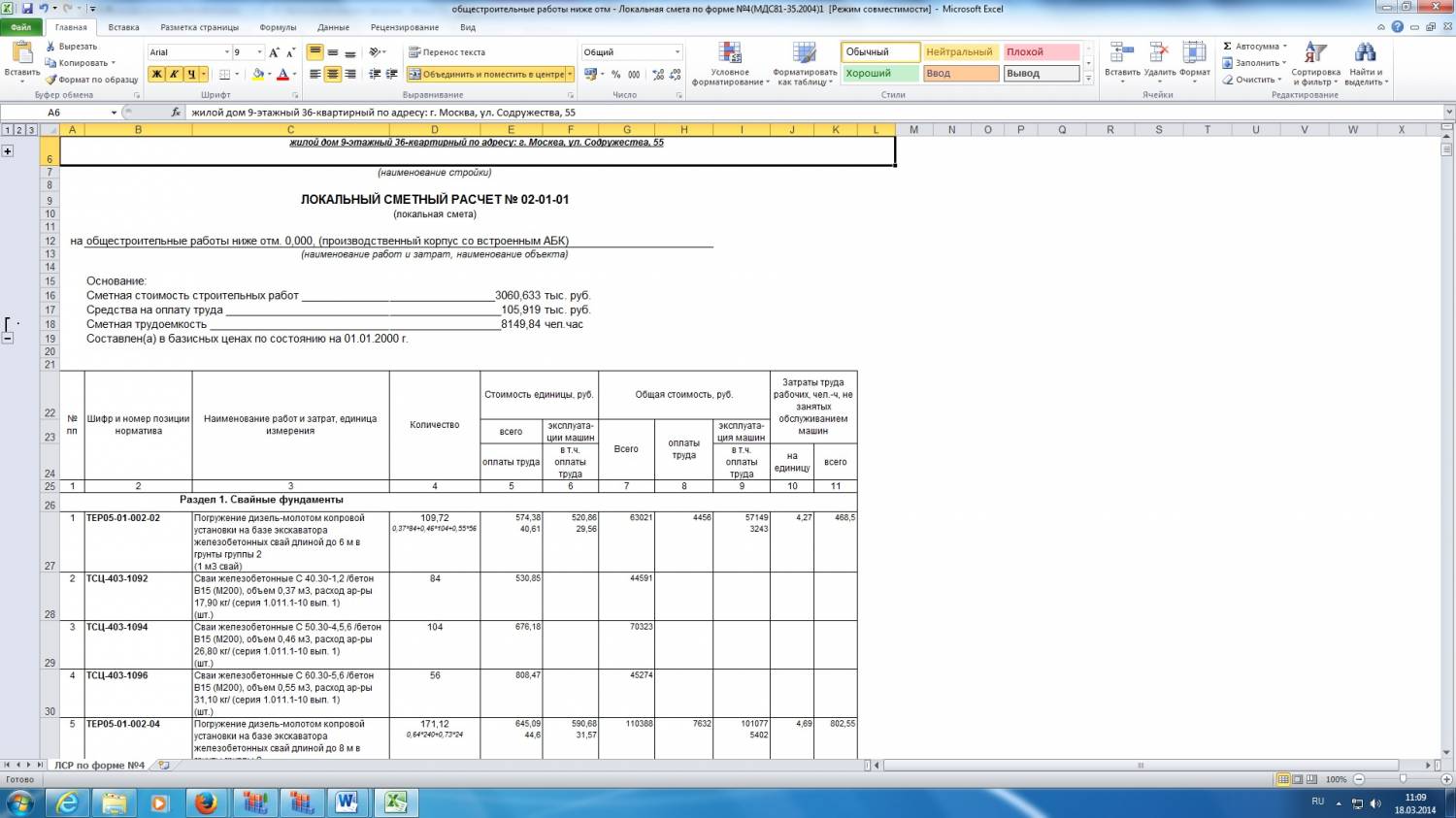Open Сортировка и фильтр sort icon
Screen dimensions: 1456x818
1315,53
